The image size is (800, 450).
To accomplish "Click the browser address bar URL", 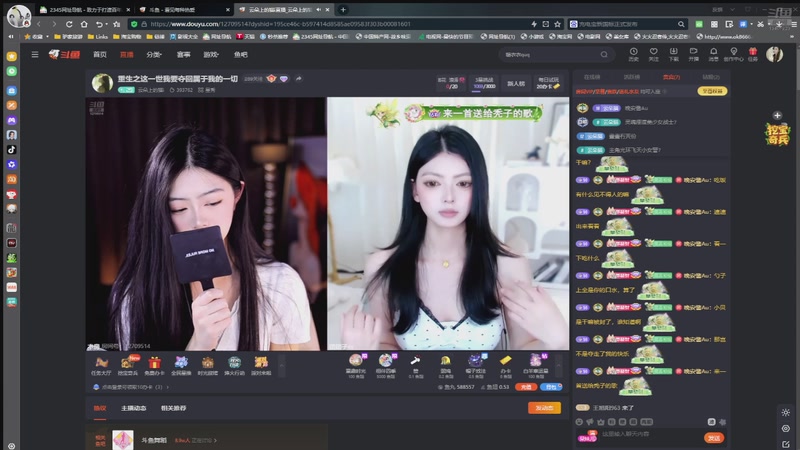I will (x=281, y=24).
